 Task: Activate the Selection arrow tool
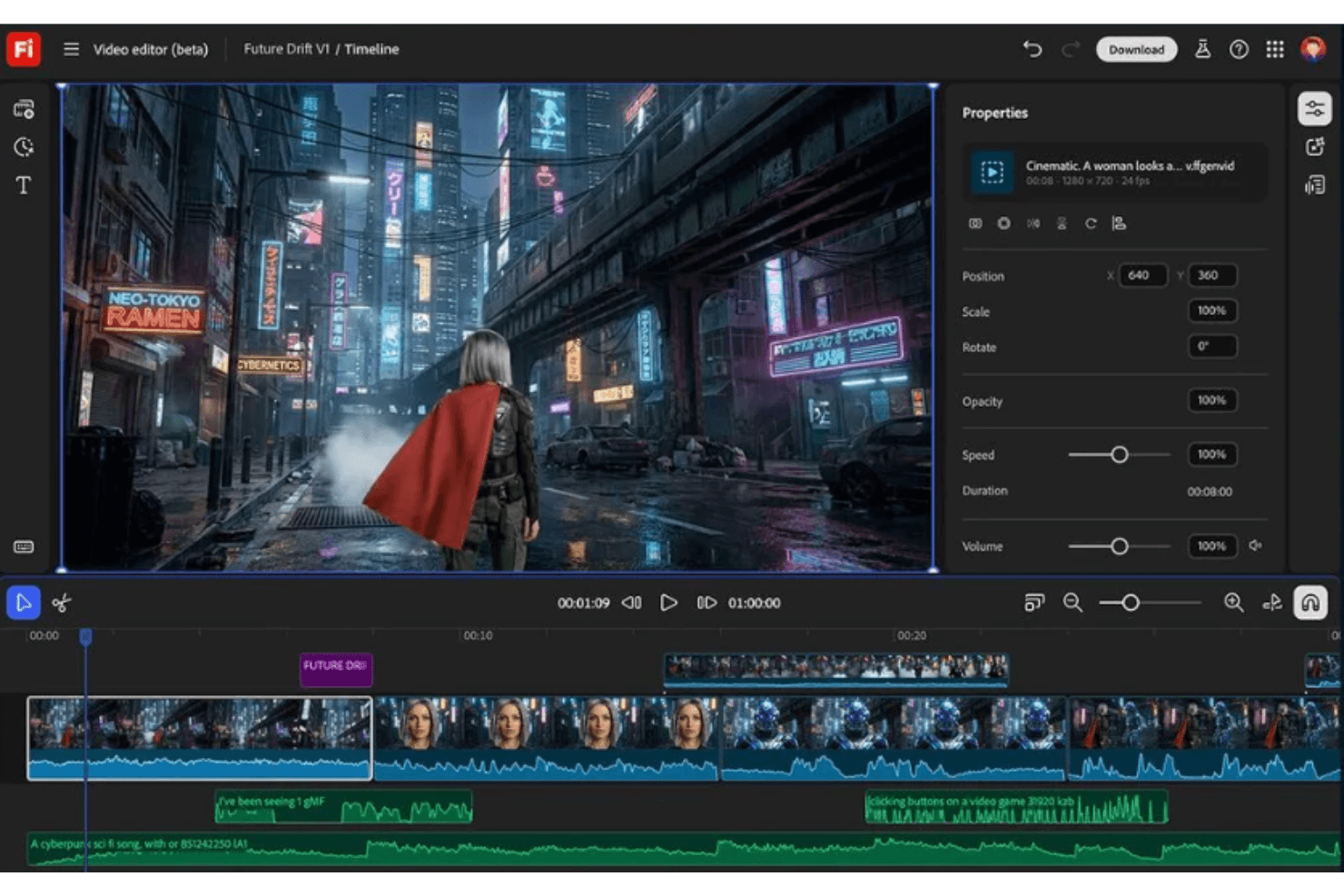pyautogui.click(x=24, y=603)
